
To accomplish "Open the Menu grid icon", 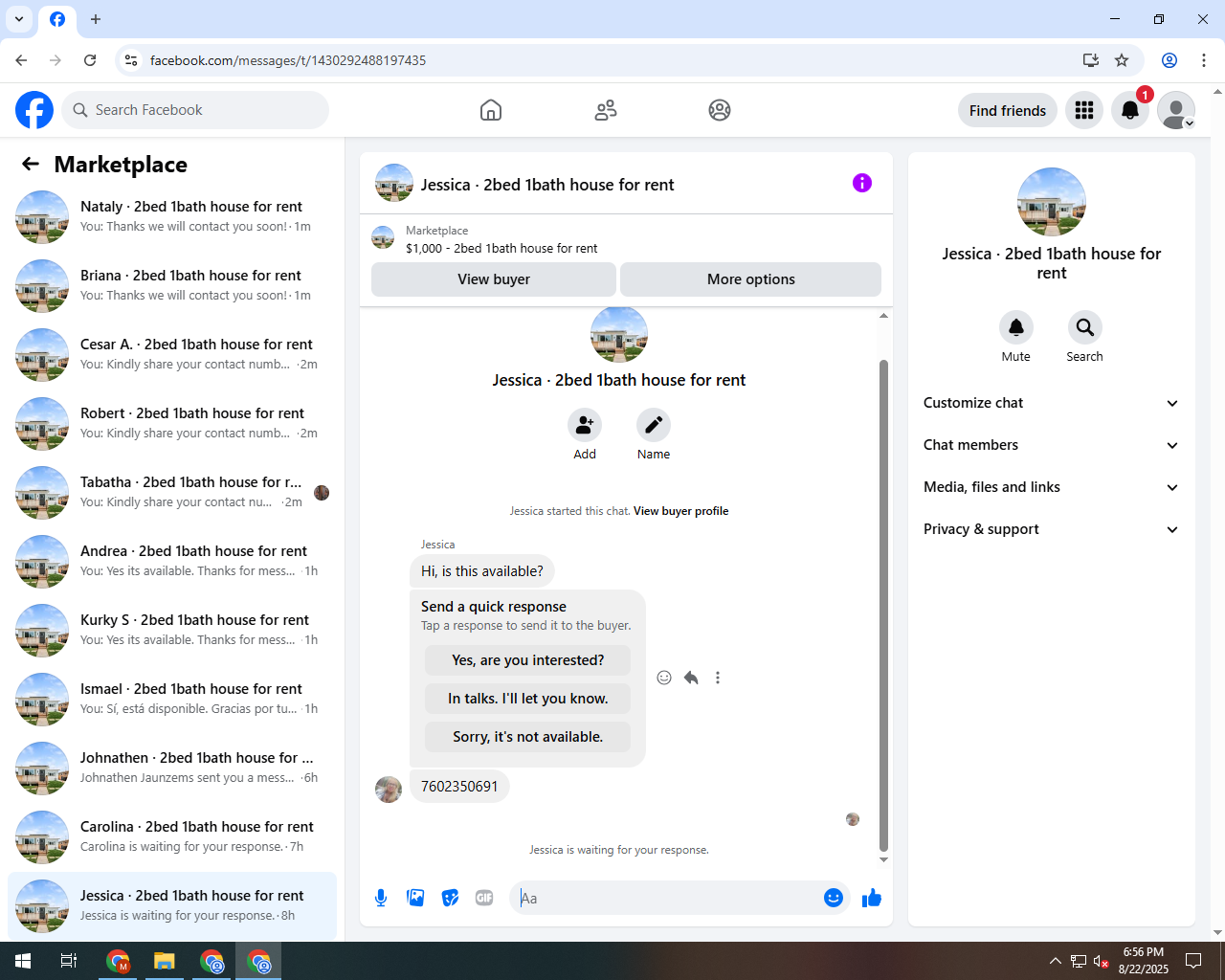I will pos(1084,110).
